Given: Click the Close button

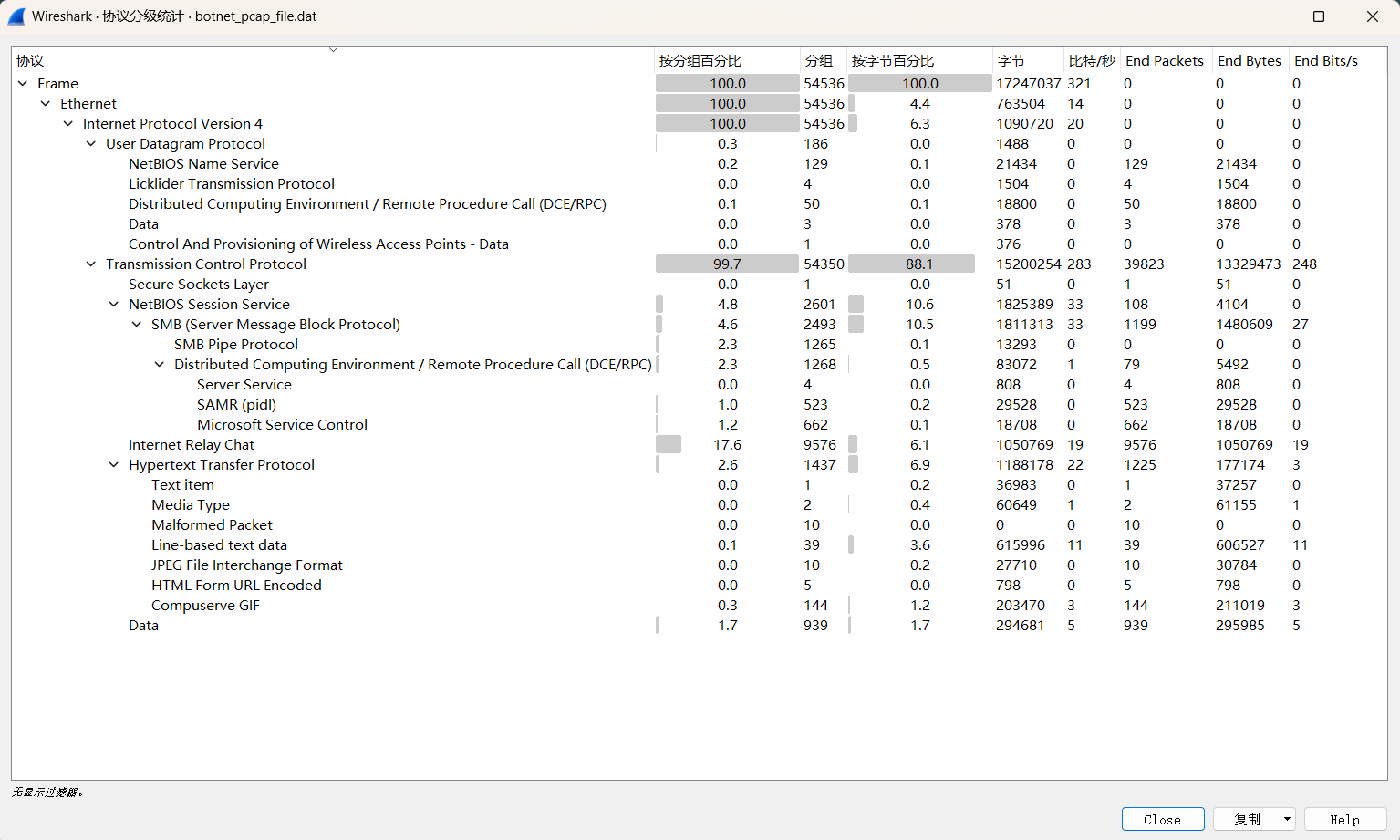Looking at the screenshot, I should coord(1163,819).
